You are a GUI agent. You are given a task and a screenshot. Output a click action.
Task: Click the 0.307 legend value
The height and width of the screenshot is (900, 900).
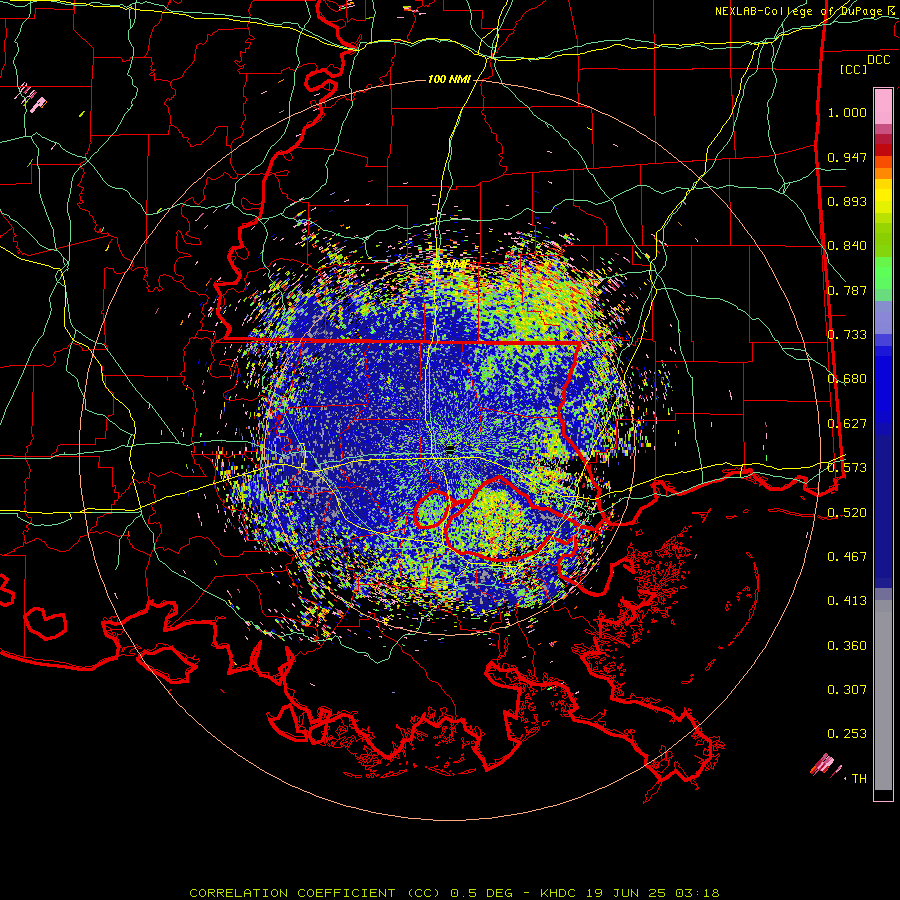click(847, 690)
